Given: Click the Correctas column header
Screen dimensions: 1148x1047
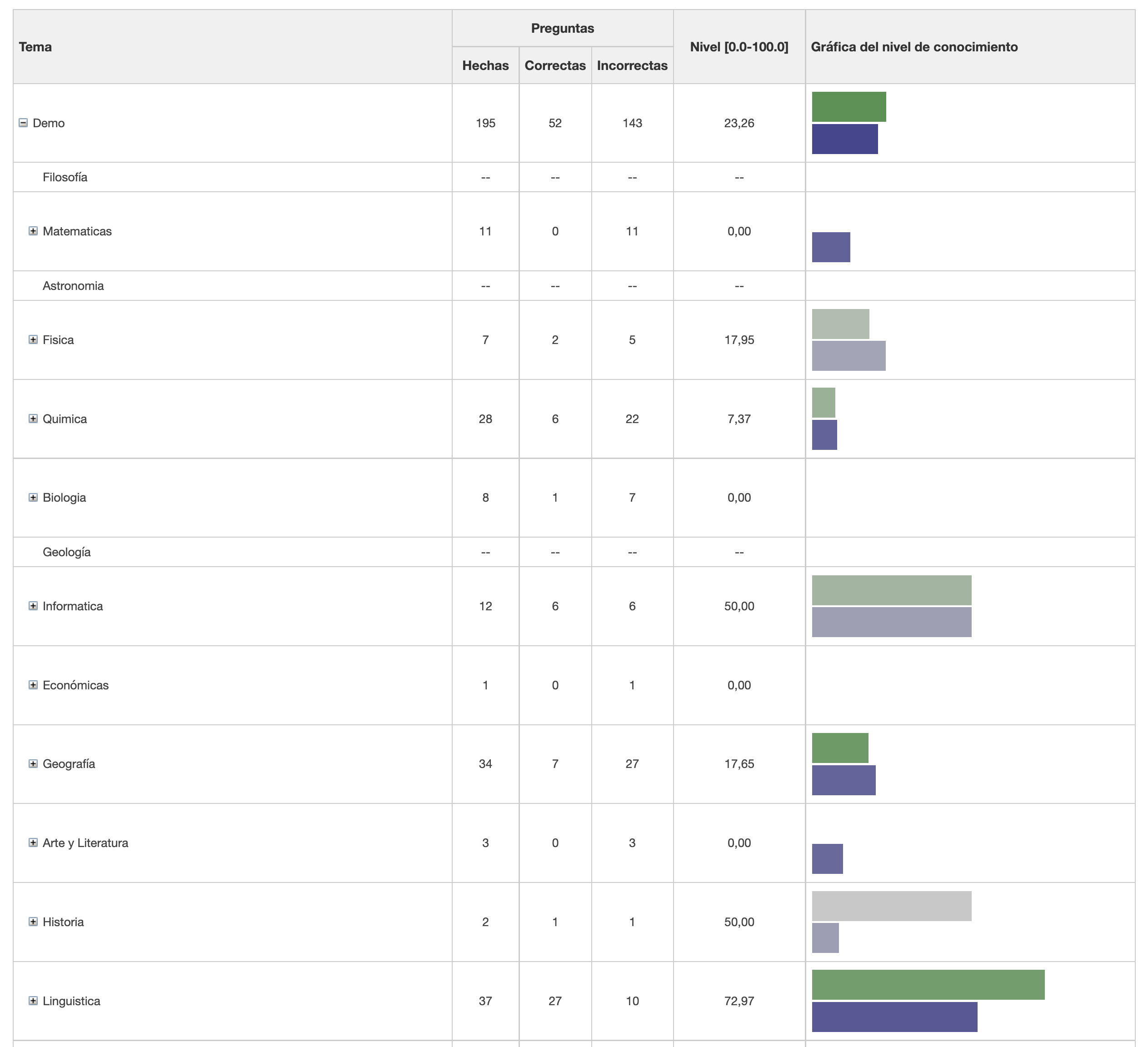Looking at the screenshot, I should click(554, 65).
